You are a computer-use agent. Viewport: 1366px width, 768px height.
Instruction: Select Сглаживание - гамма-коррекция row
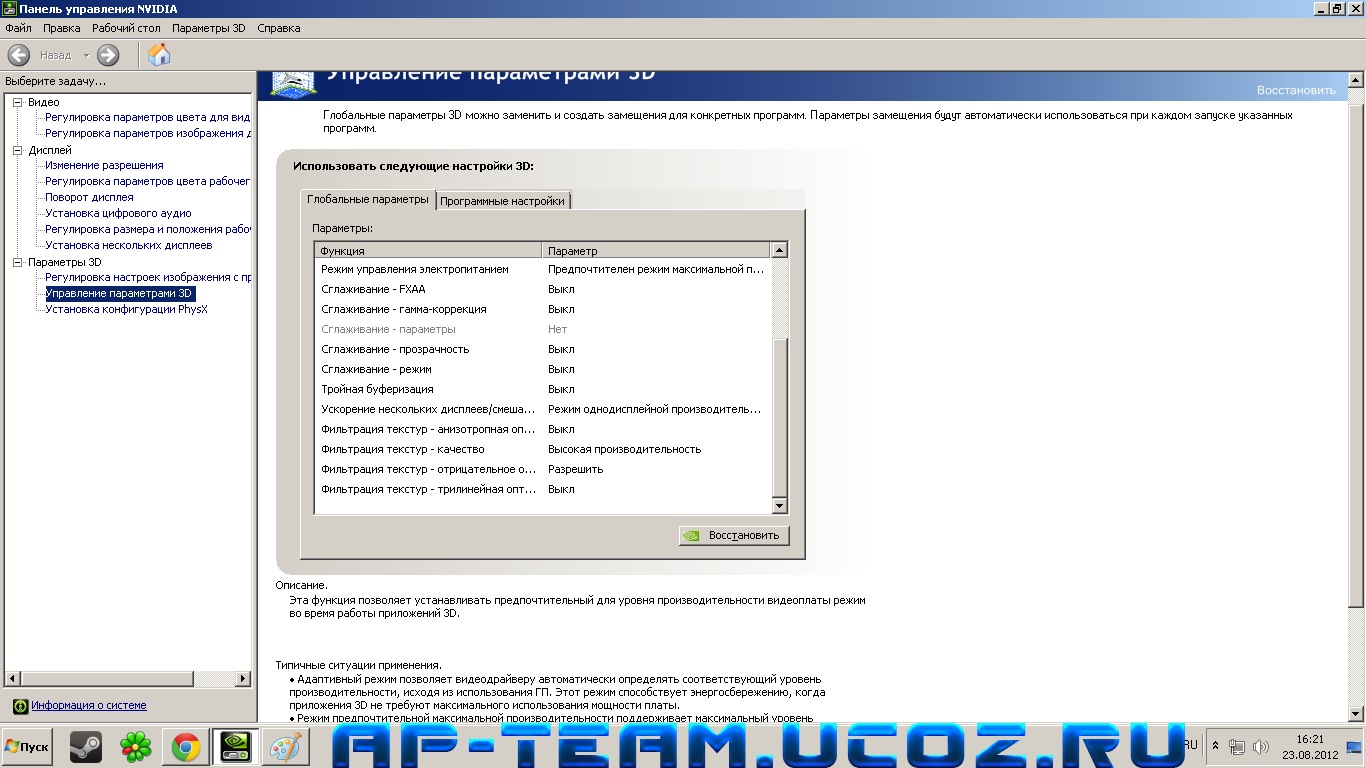tap(544, 309)
